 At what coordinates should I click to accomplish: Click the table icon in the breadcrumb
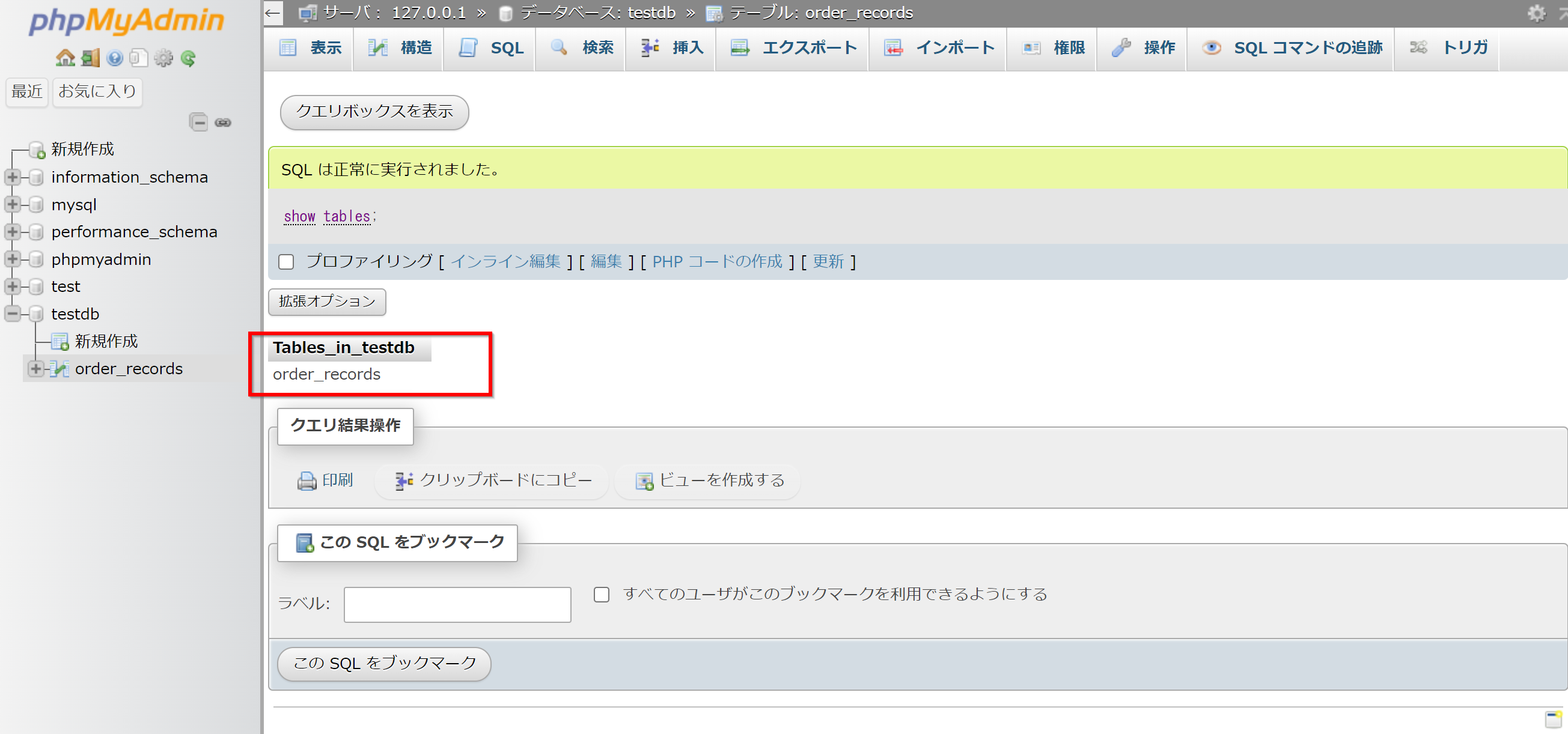[x=714, y=13]
